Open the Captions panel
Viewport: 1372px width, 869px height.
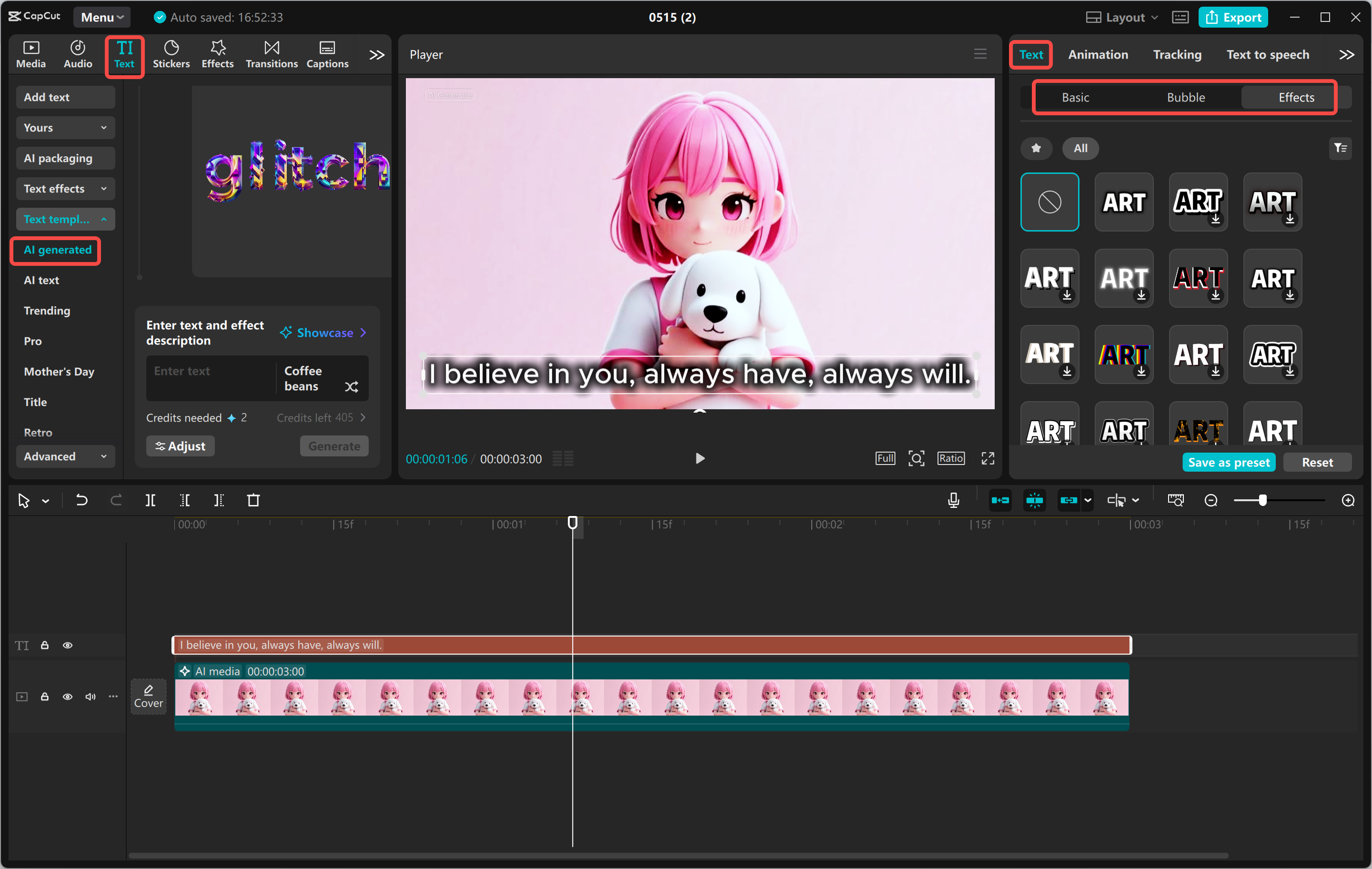[x=327, y=53]
